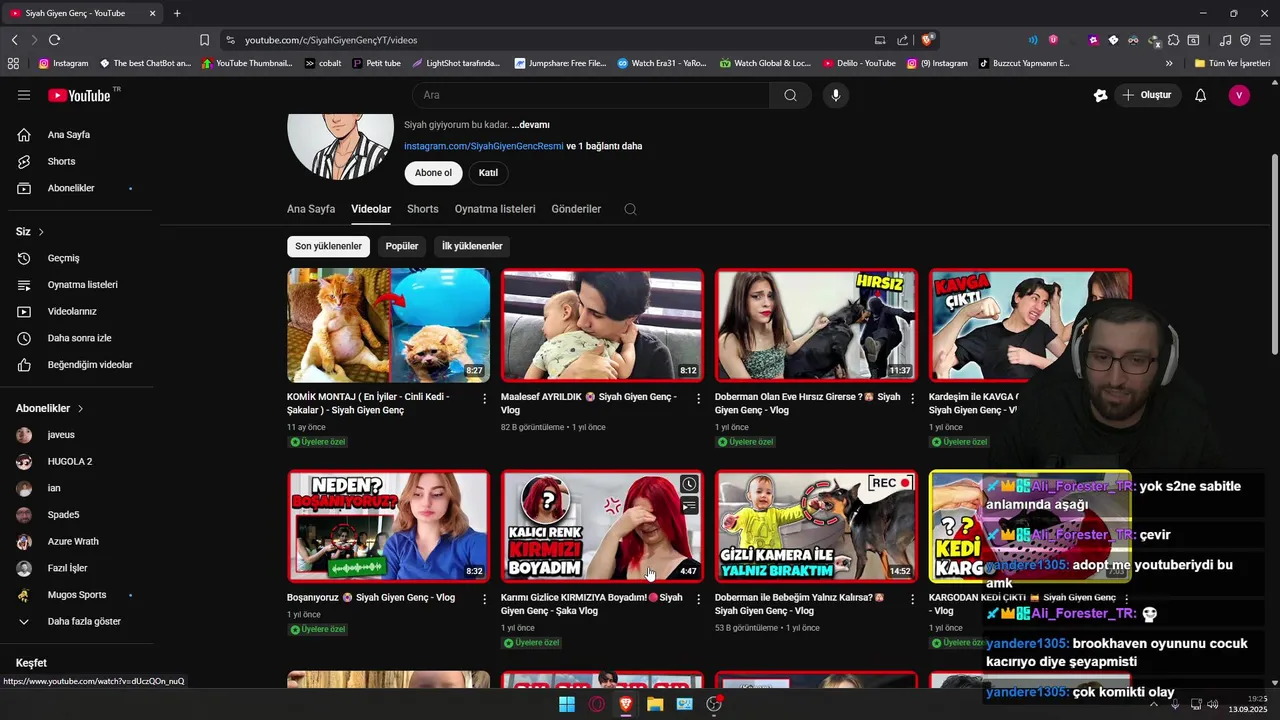Open options menu for Boşanıyoruz video

click(x=485, y=599)
